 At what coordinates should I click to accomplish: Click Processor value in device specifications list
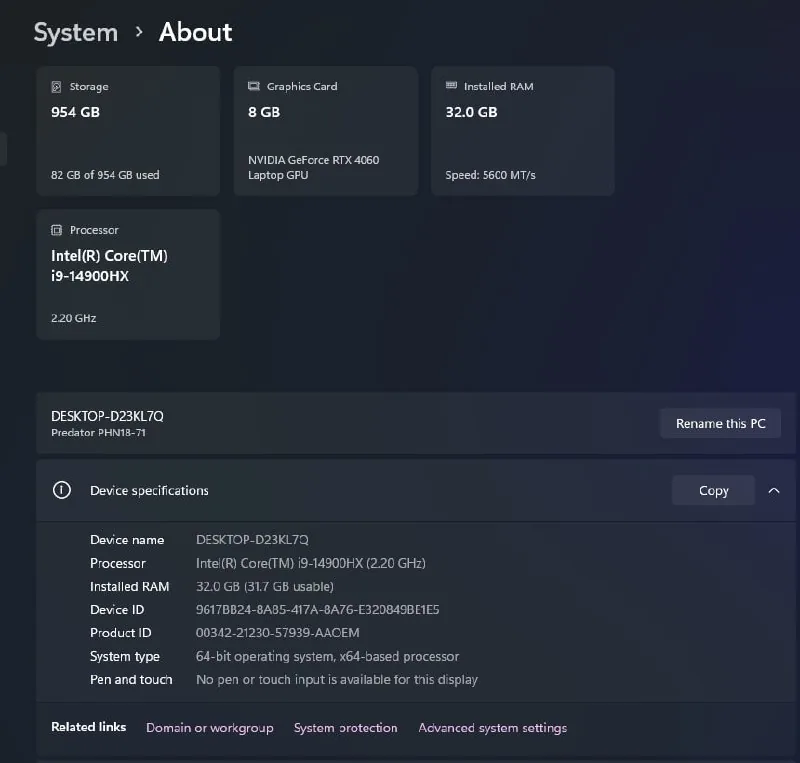click(x=311, y=563)
